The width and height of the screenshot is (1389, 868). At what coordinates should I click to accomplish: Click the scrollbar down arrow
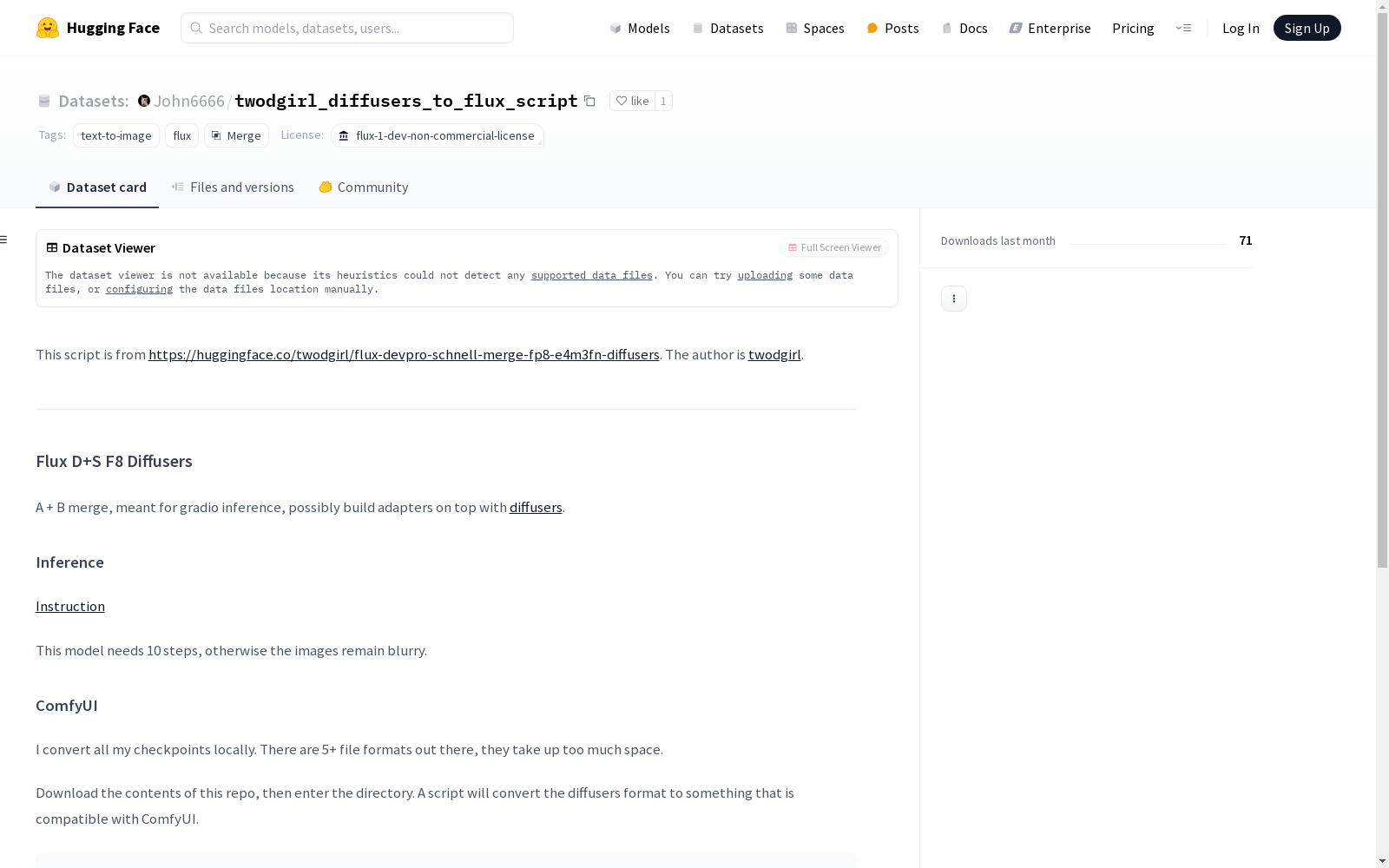point(1383,861)
